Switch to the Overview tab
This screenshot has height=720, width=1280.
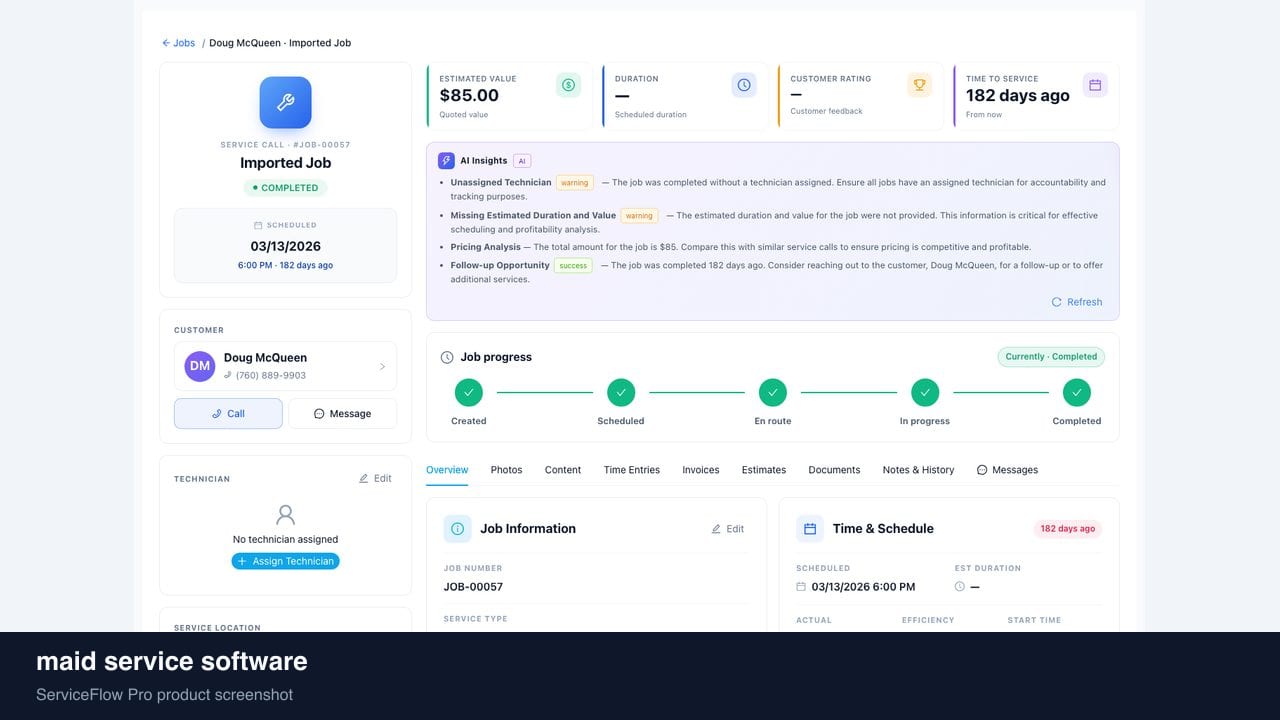(x=447, y=470)
